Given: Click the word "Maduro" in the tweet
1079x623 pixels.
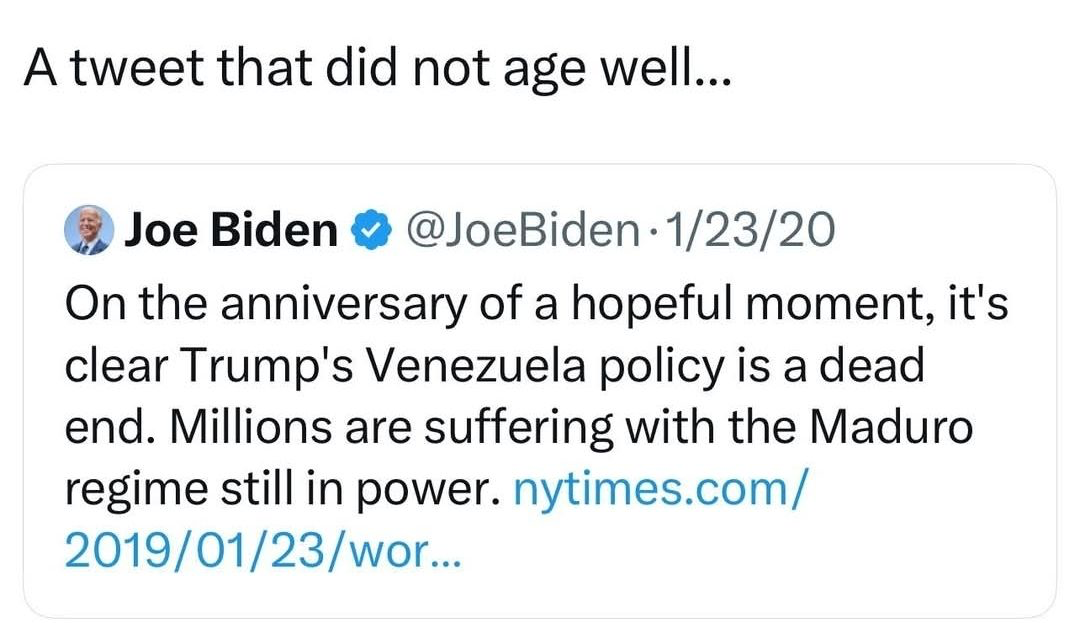Looking at the screenshot, I should (x=890, y=428).
